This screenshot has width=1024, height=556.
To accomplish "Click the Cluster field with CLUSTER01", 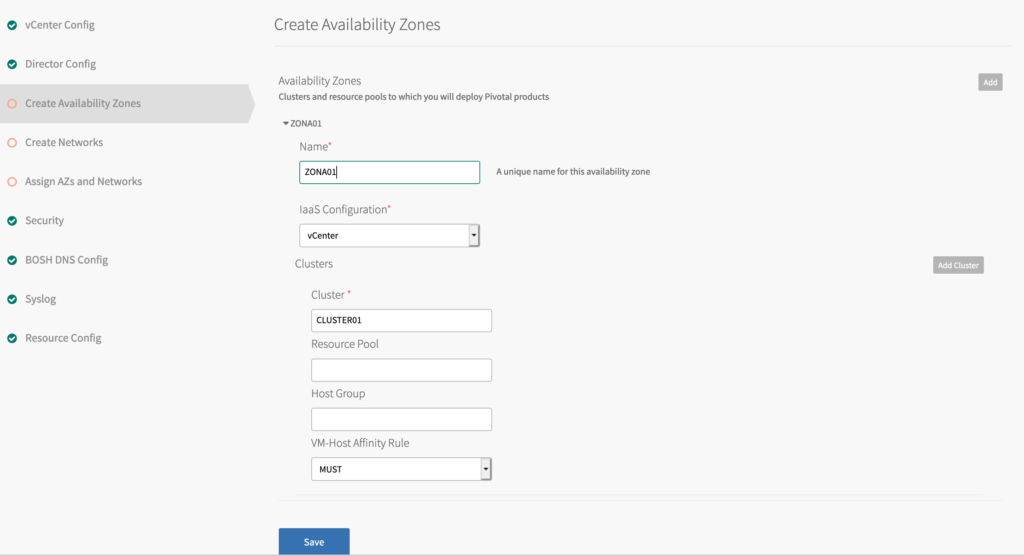I will tap(401, 320).
